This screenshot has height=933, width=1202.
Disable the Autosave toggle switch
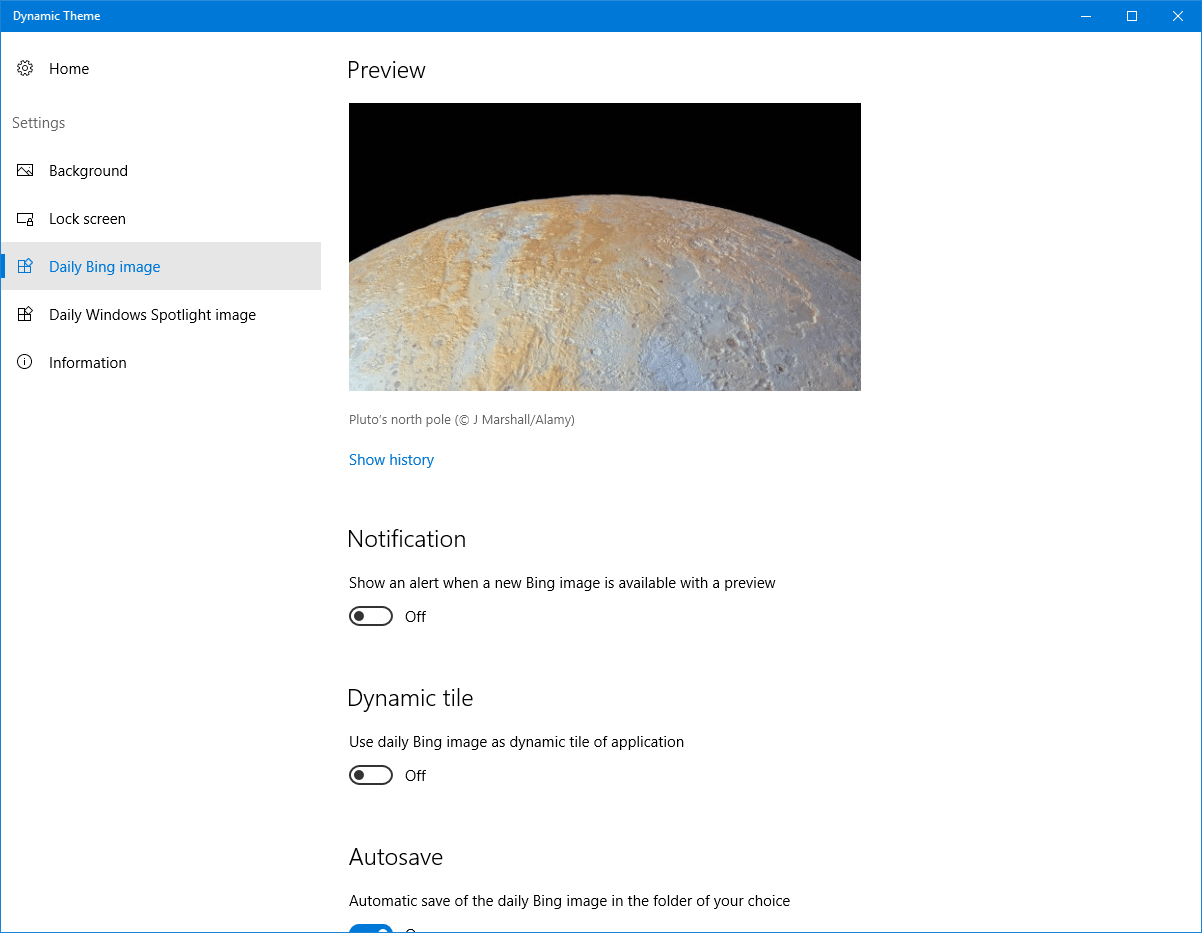coord(371,929)
